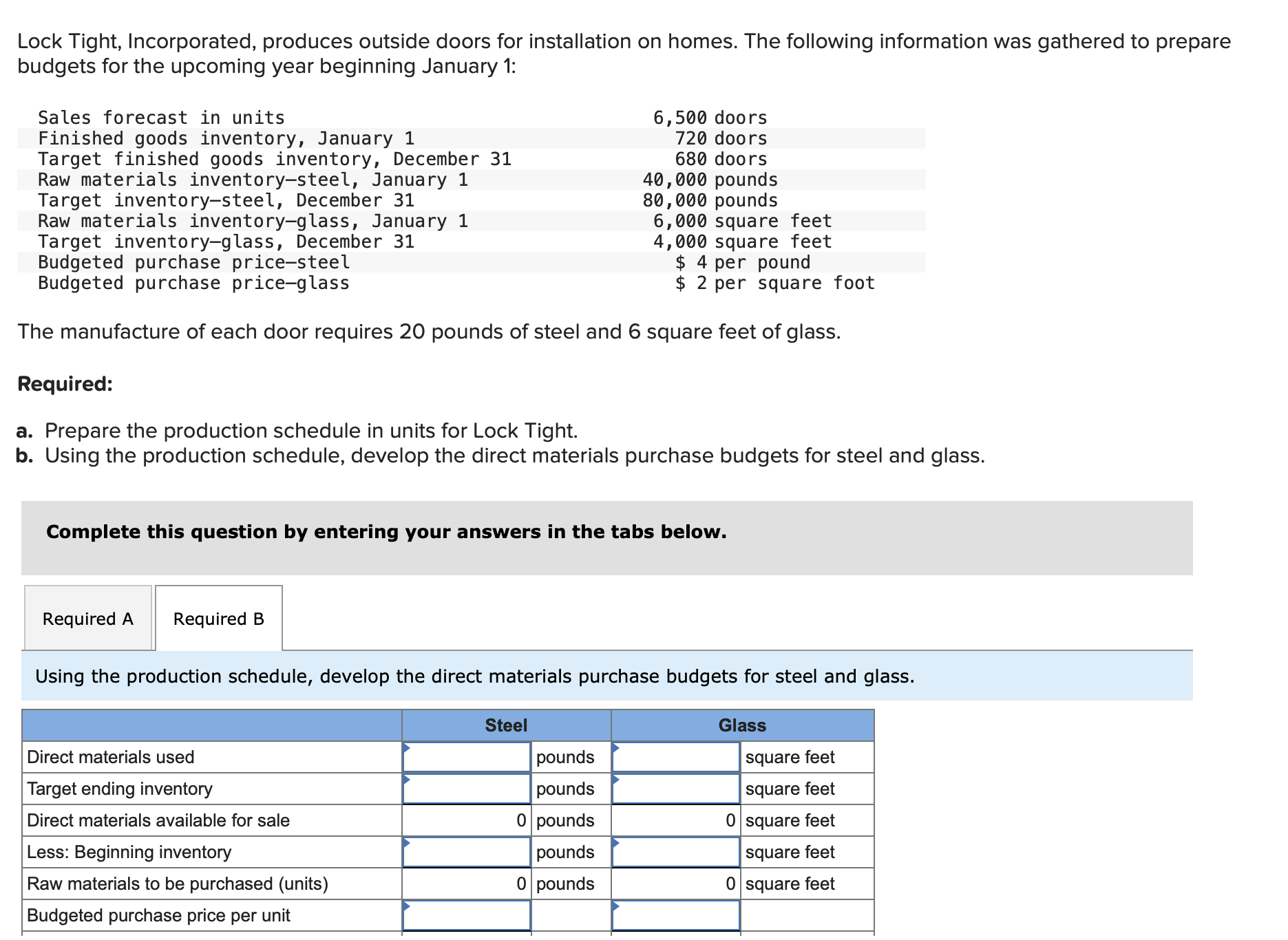This screenshot has height=940, width=1288.
Task: Click the '680 doors' value
Action: (721, 159)
